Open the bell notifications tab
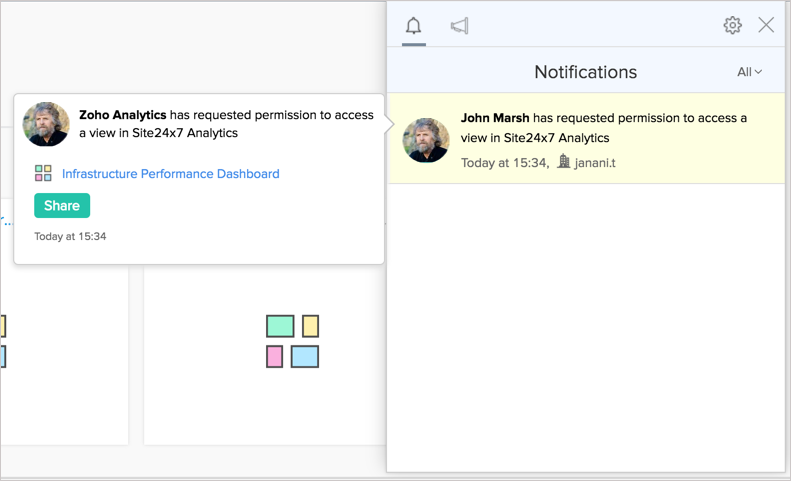Screen dimensions: 791x481 [413, 26]
